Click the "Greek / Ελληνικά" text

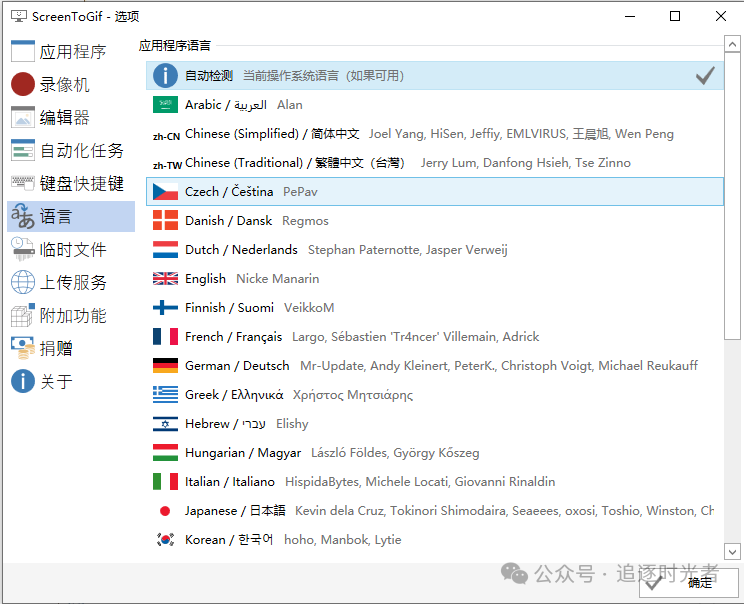pos(234,394)
